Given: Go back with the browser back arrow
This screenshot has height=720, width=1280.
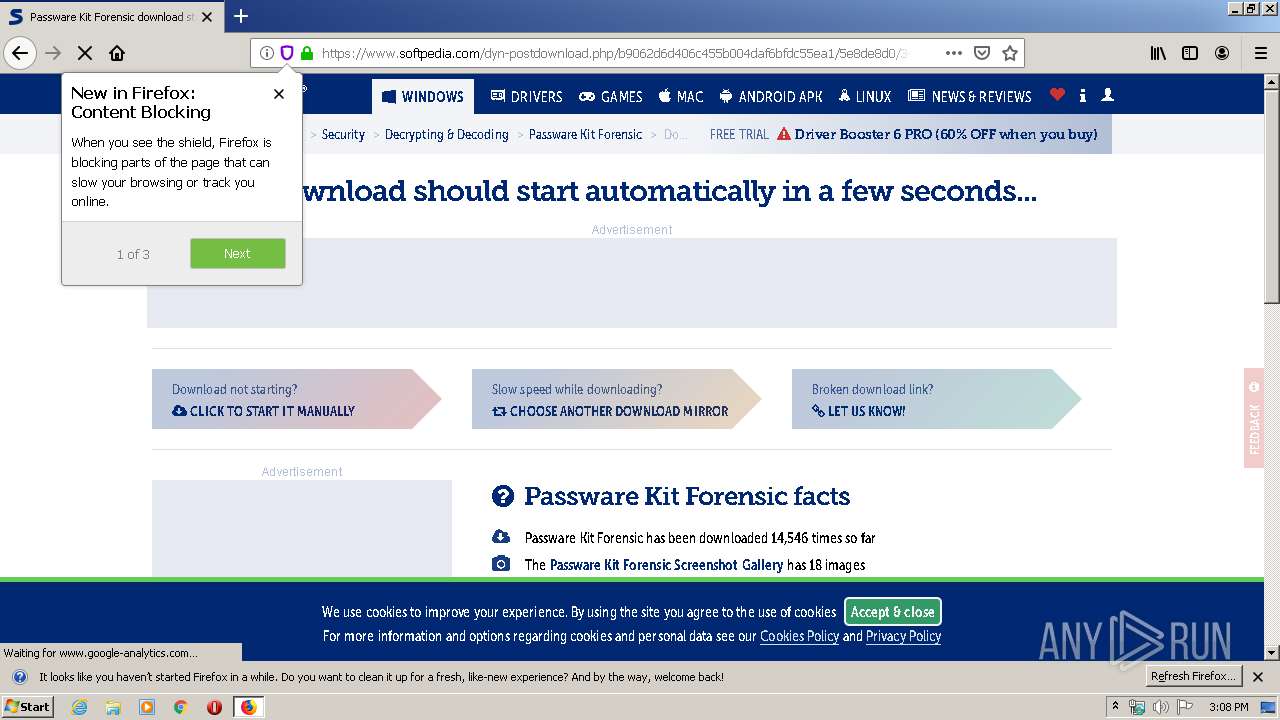Looking at the screenshot, I should coord(20,53).
